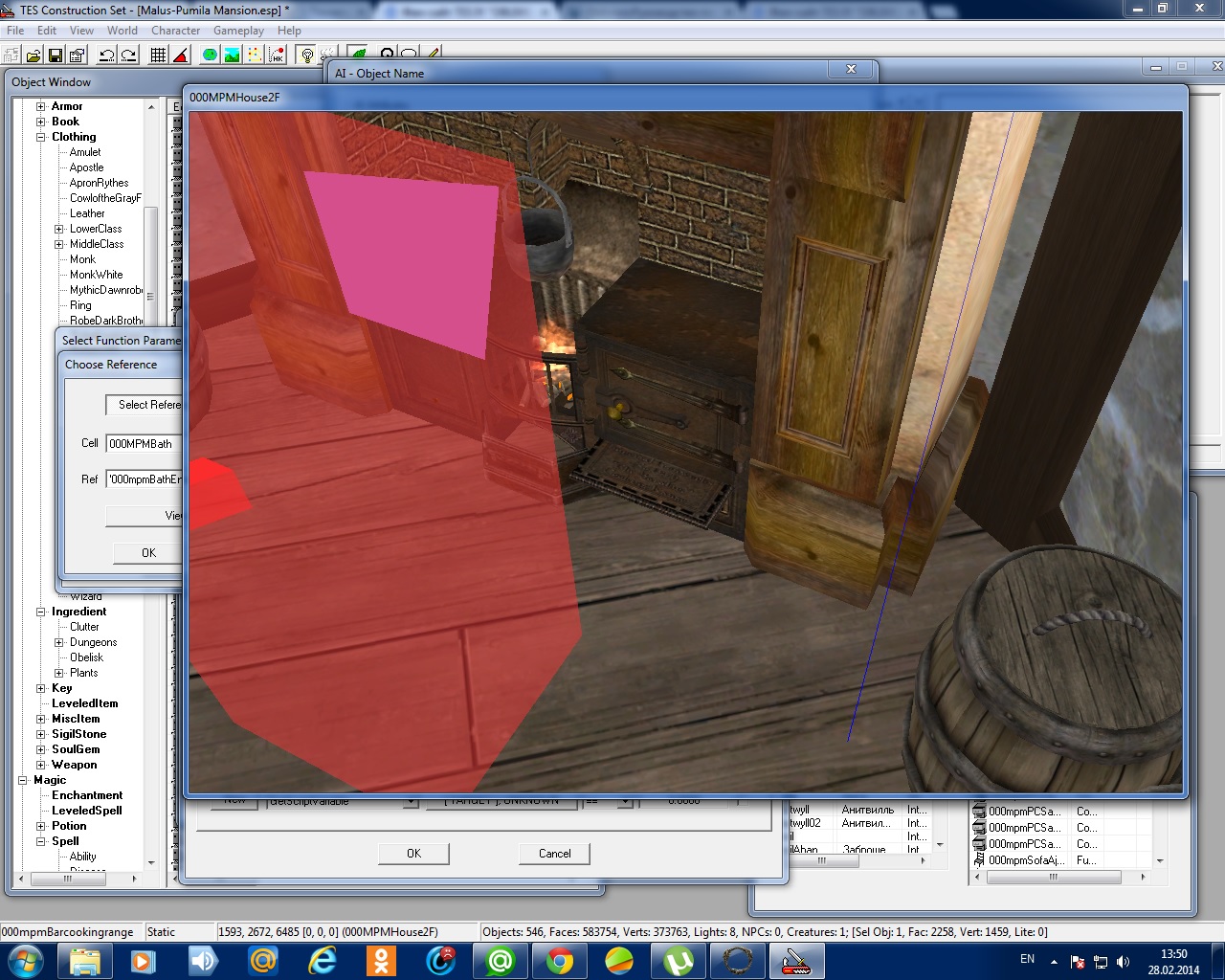Toggle Path Grid editing toolbar icon
This screenshot has height=980, width=1225.
coord(255,55)
